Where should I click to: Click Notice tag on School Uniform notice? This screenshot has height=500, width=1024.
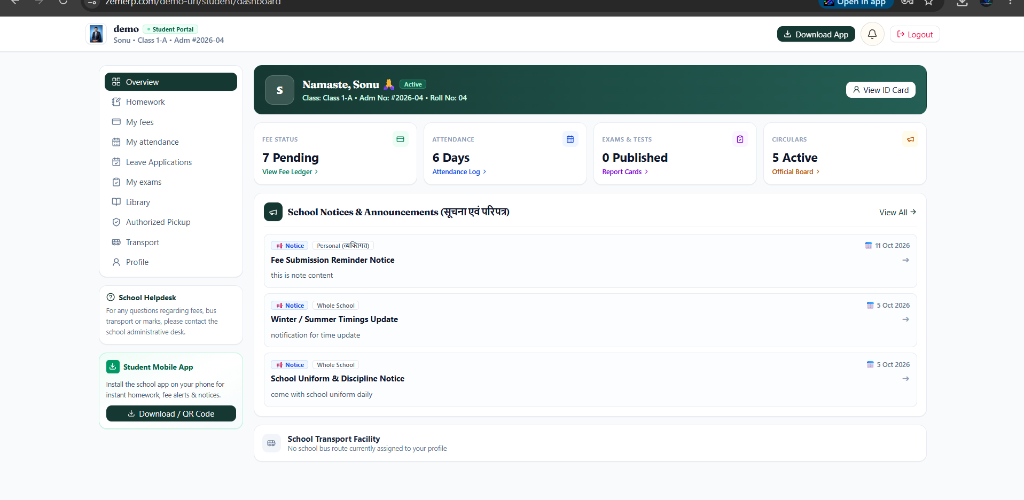point(289,365)
